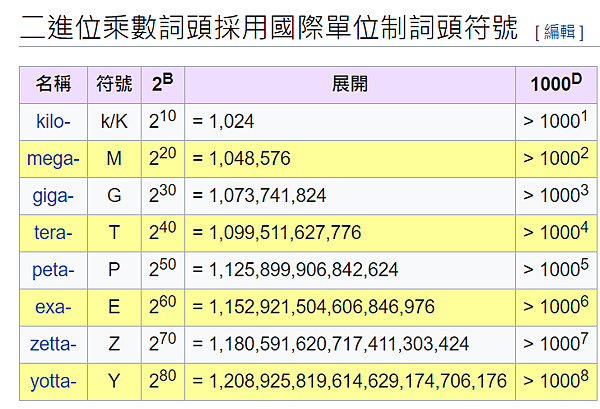Open the exa- prefix link

pyautogui.click(x=53, y=307)
